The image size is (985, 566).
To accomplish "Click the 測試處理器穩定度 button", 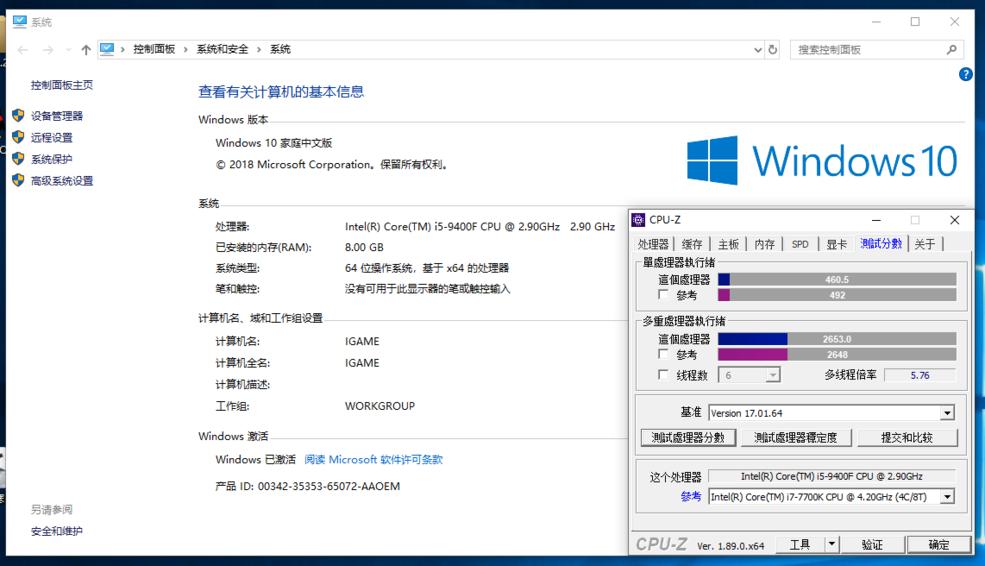I will pos(796,437).
